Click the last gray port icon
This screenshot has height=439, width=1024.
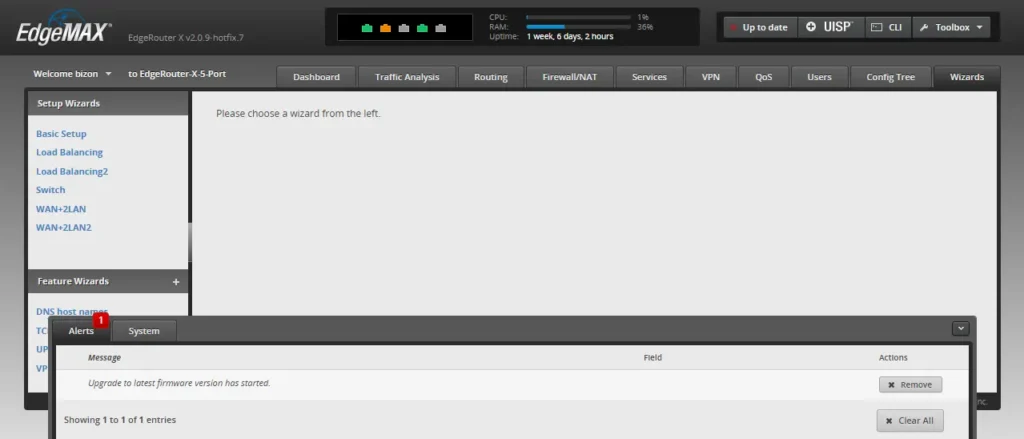point(440,28)
